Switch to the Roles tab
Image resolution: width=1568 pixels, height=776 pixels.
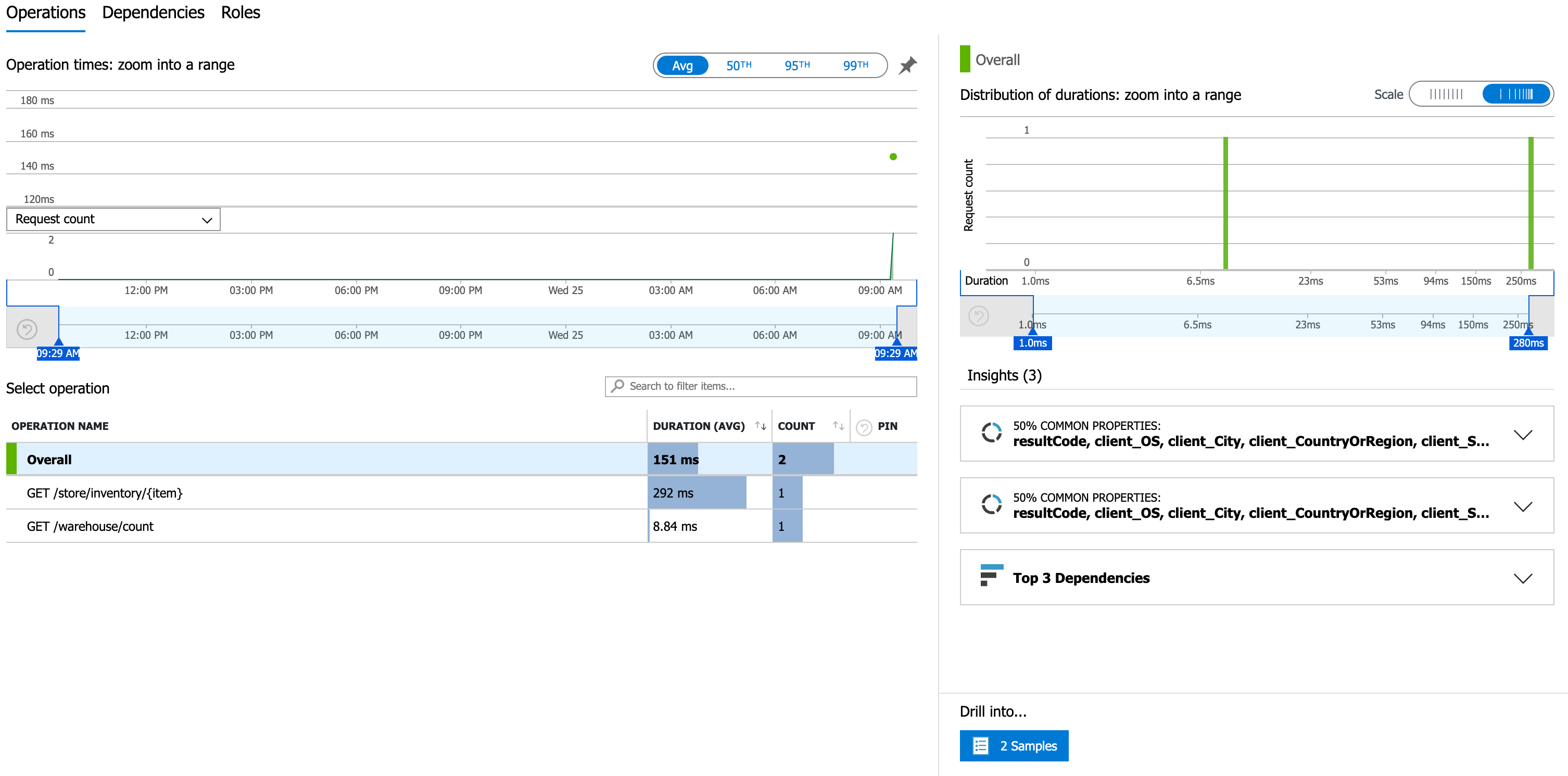click(x=241, y=13)
